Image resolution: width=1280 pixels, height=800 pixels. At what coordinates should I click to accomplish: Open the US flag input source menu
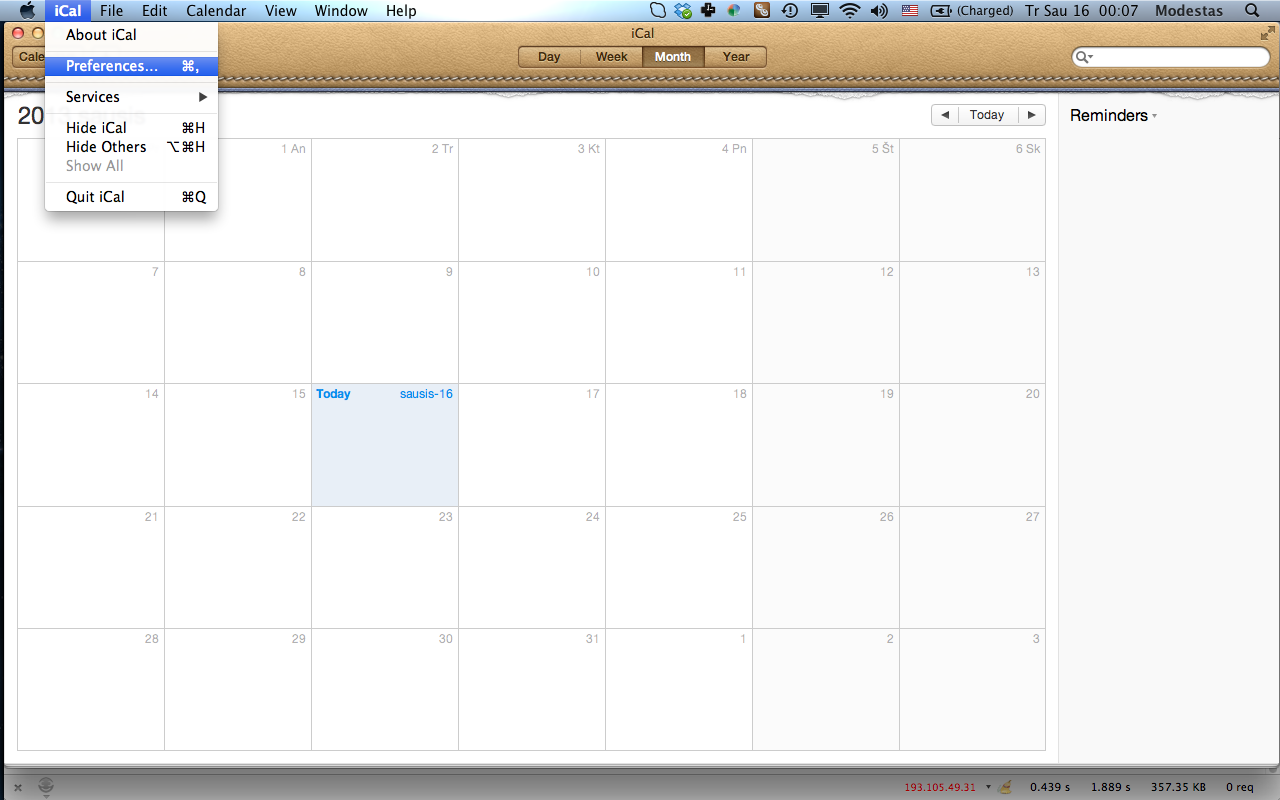tap(909, 11)
